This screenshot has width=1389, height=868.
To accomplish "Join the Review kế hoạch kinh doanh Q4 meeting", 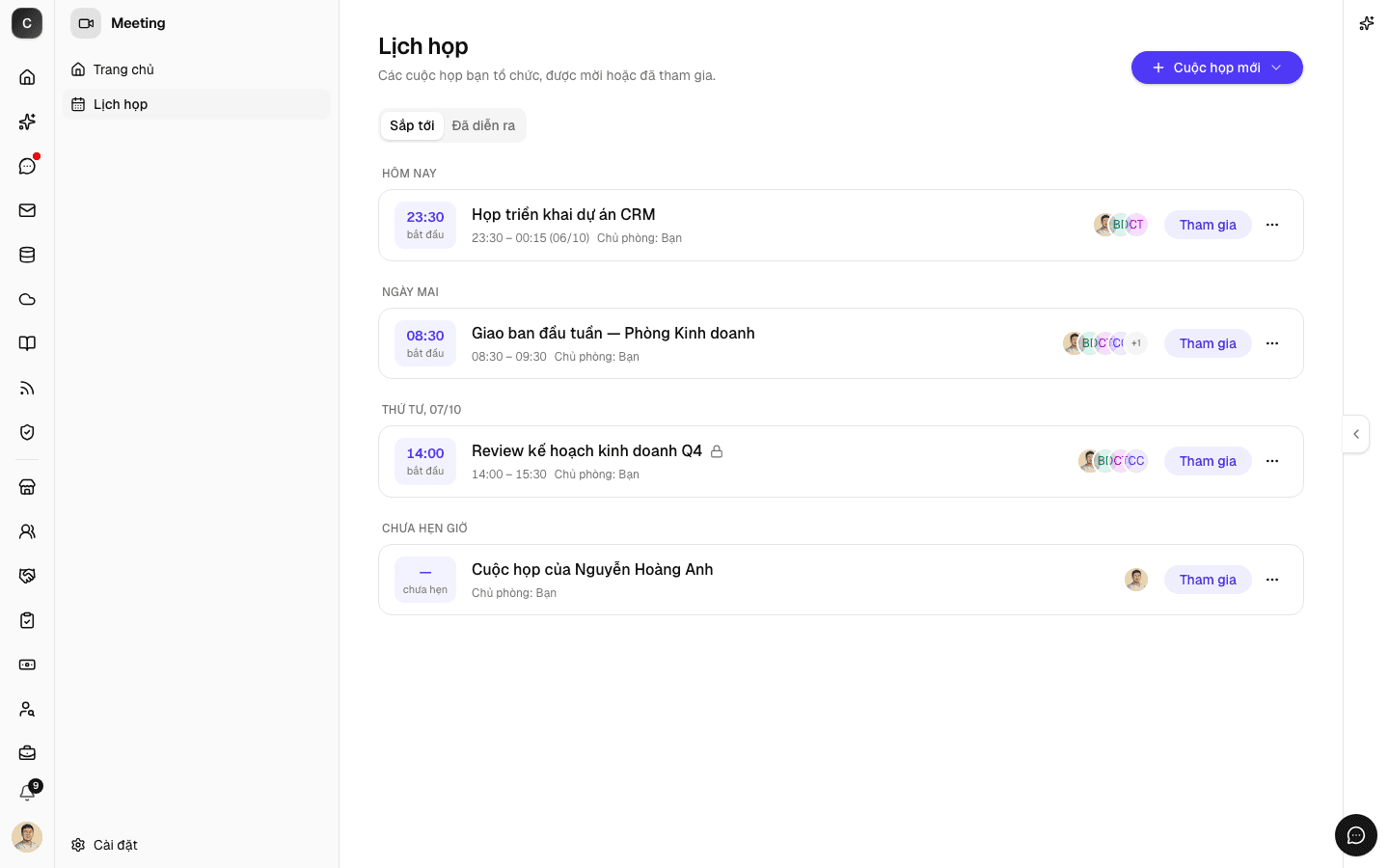I will pyautogui.click(x=1208, y=461).
